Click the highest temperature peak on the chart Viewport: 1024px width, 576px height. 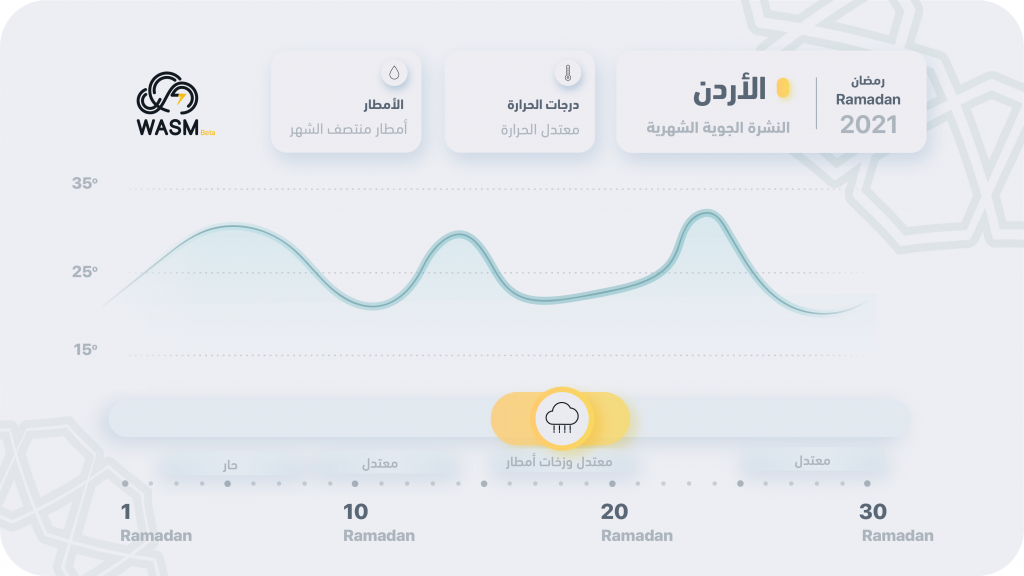[707, 214]
